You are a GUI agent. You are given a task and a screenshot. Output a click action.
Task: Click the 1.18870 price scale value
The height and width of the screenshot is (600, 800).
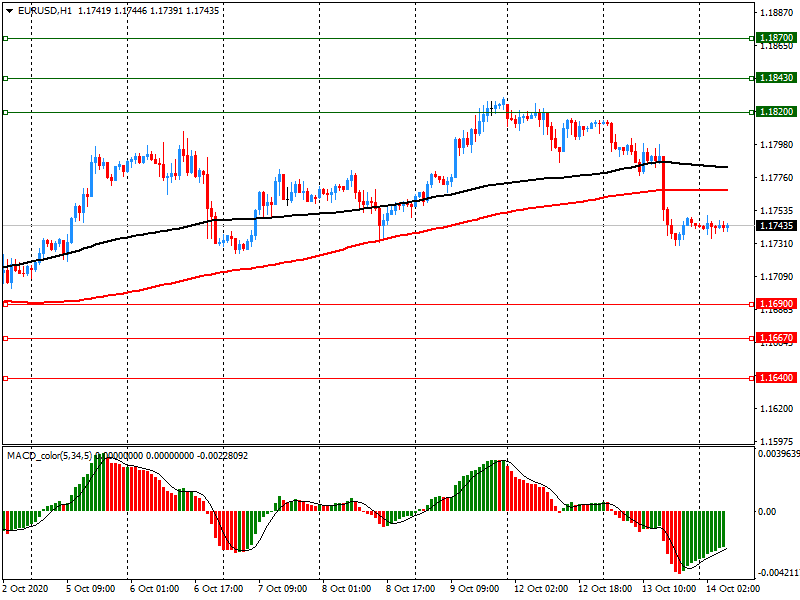(777, 13)
